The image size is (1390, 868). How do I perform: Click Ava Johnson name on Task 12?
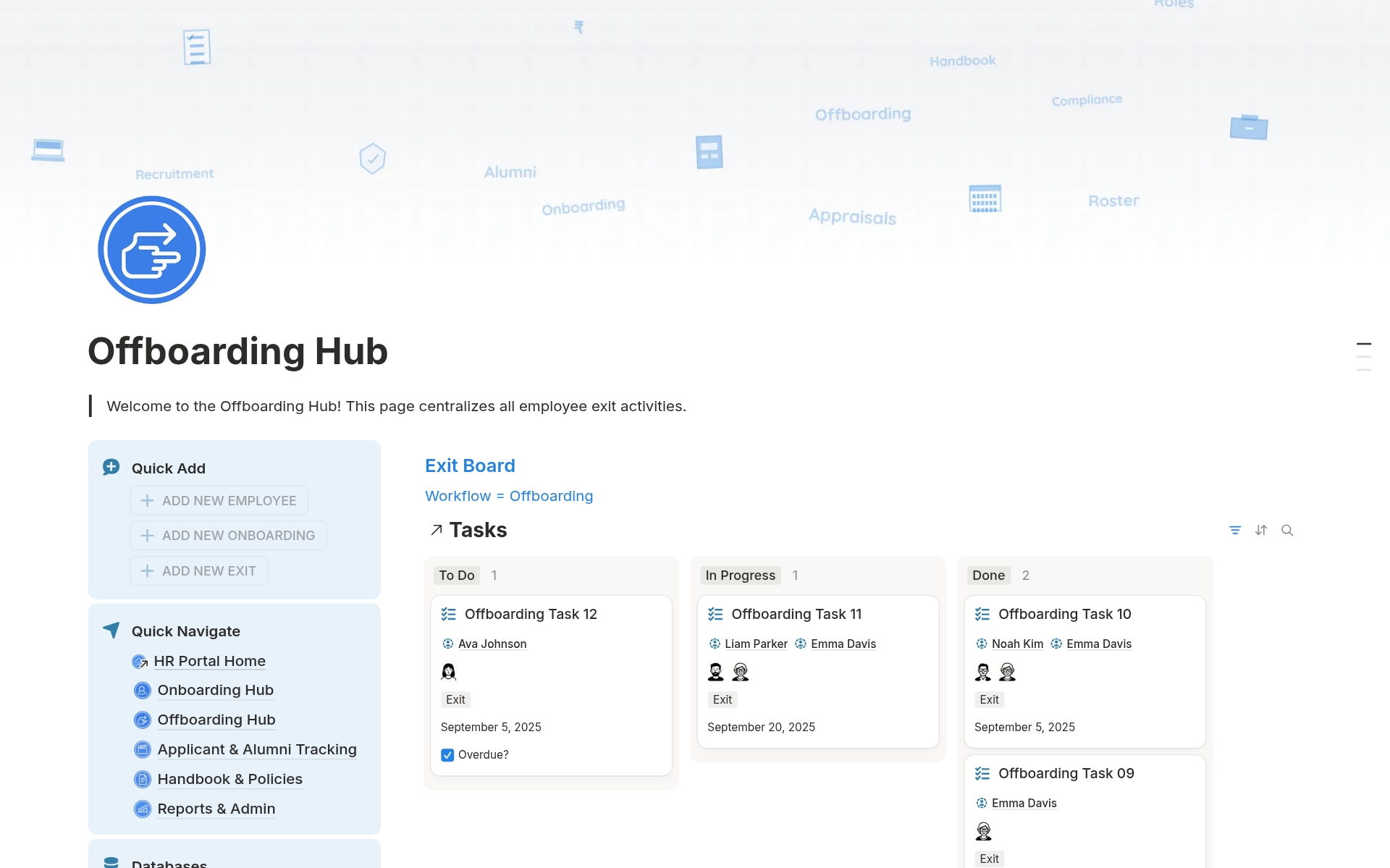(x=492, y=644)
